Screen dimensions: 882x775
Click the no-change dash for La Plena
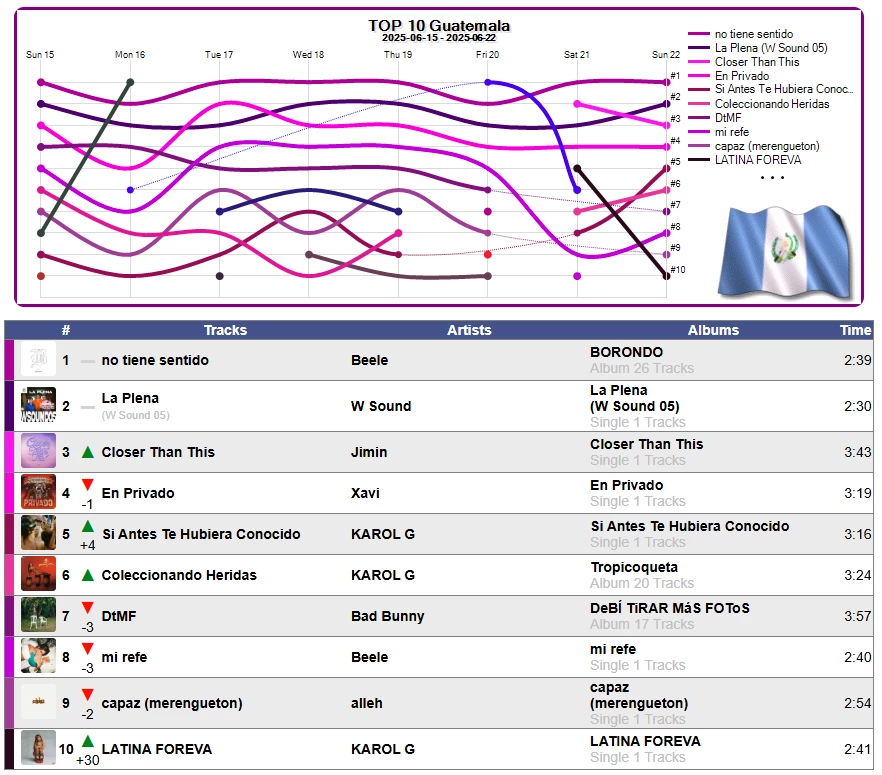pyautogui.click(x=87, y=407)
